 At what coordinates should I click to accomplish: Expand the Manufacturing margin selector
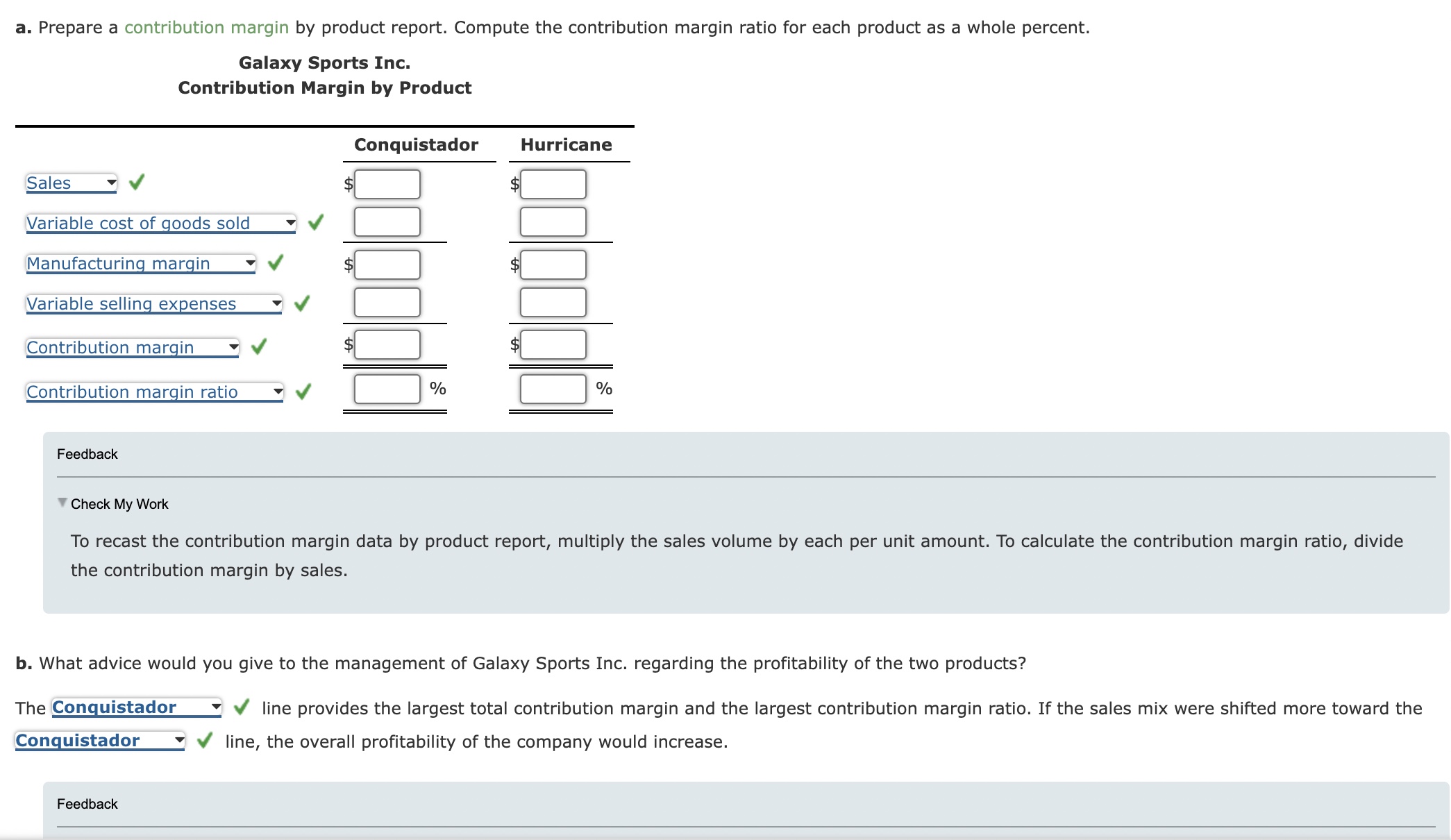tap(249, 263)
